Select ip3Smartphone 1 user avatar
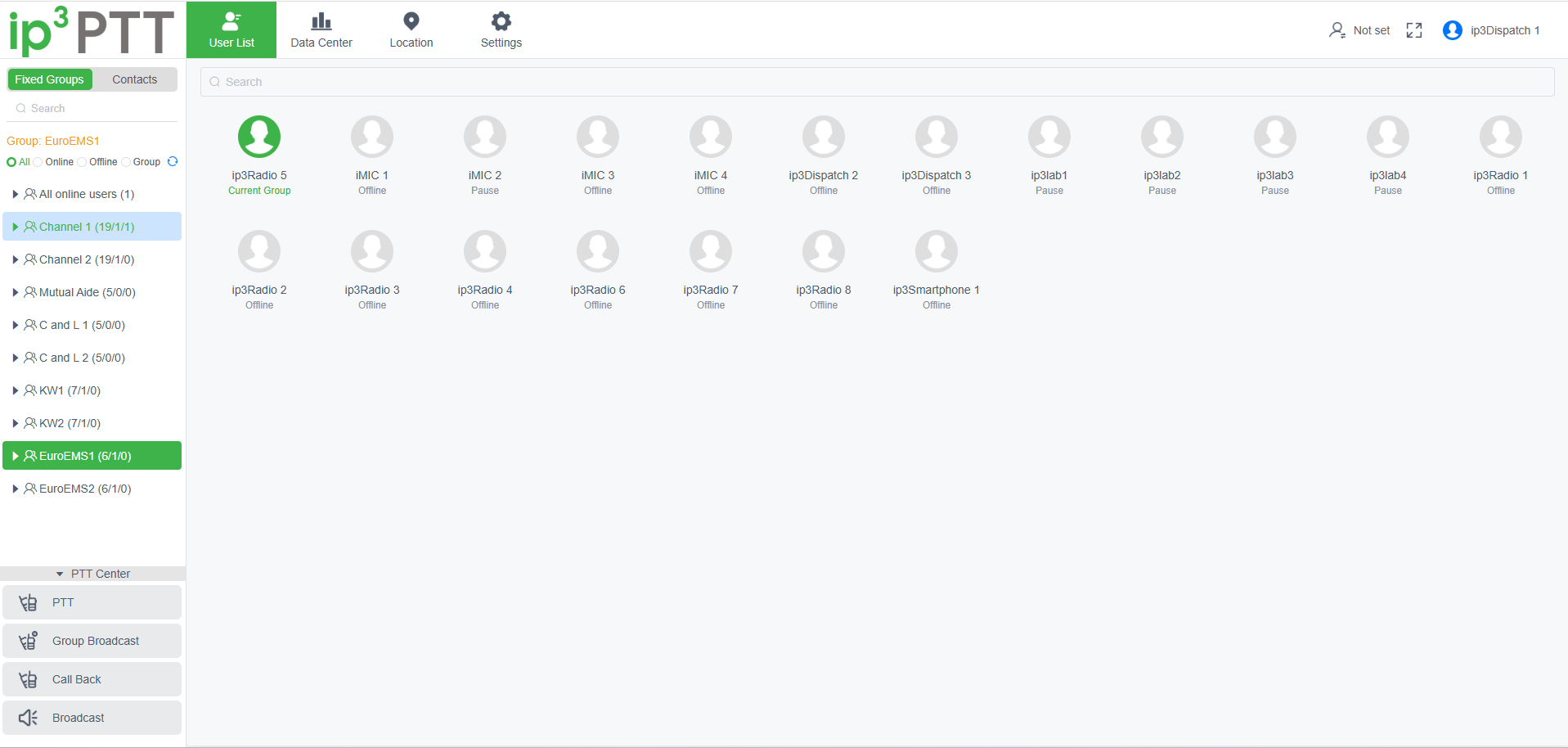This screenshot has height=748, width=1568. tap(937, 250)
